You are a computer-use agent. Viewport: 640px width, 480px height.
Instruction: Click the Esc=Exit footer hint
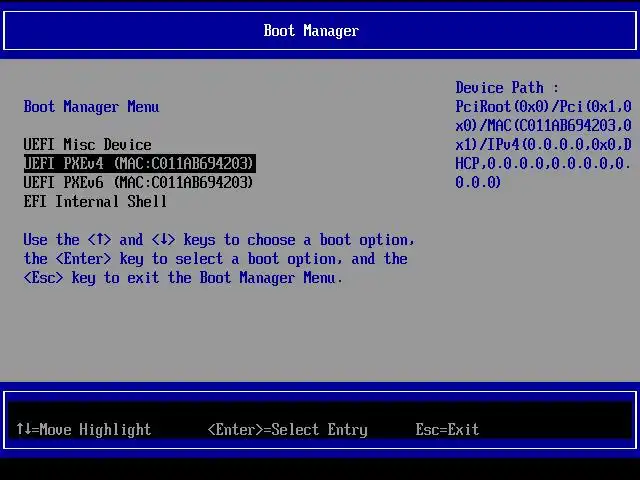coord(447,429)
